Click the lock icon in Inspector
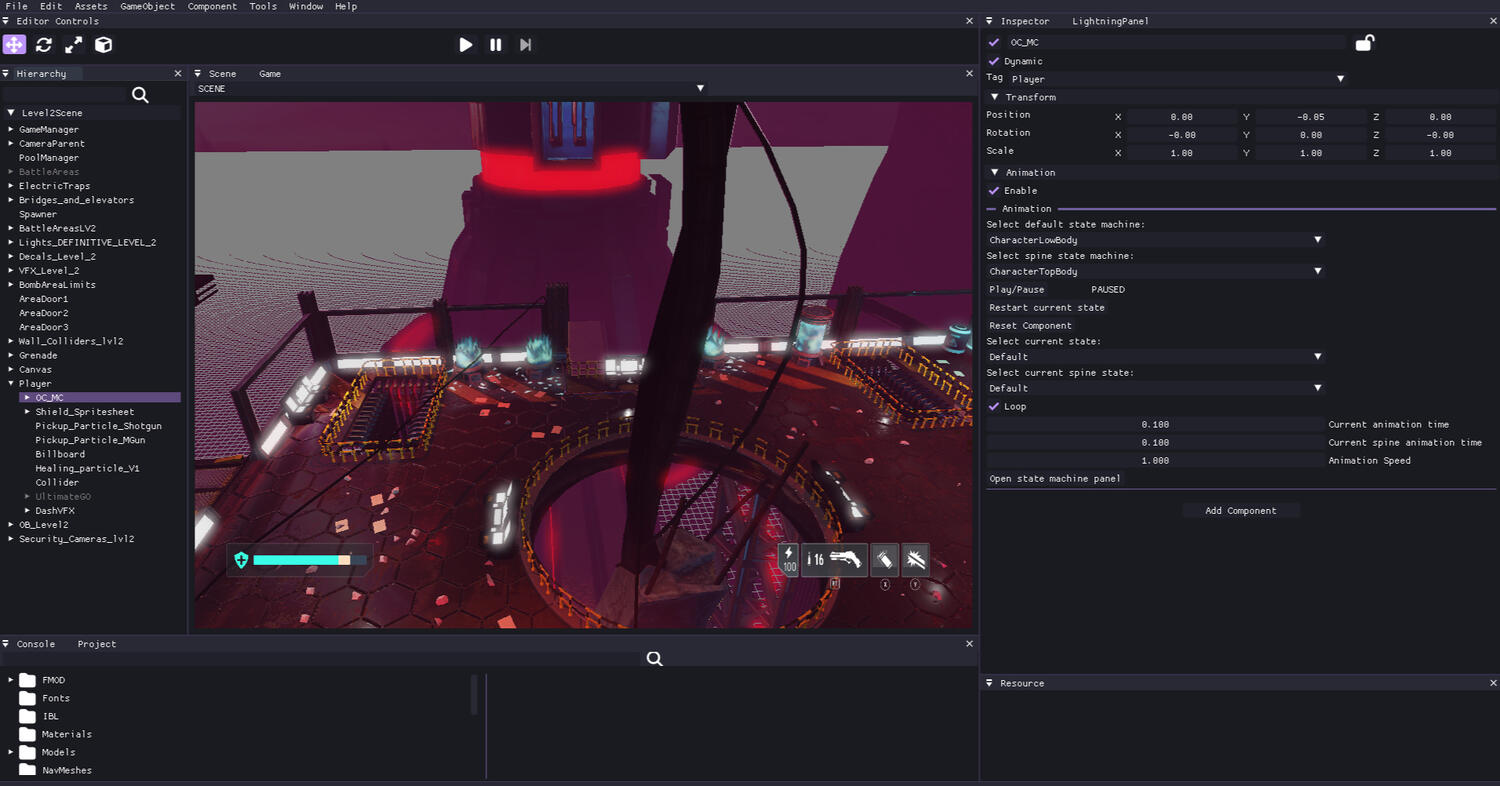The width and height of the screenshot is (1500, 786). [x=1364, y=42]
